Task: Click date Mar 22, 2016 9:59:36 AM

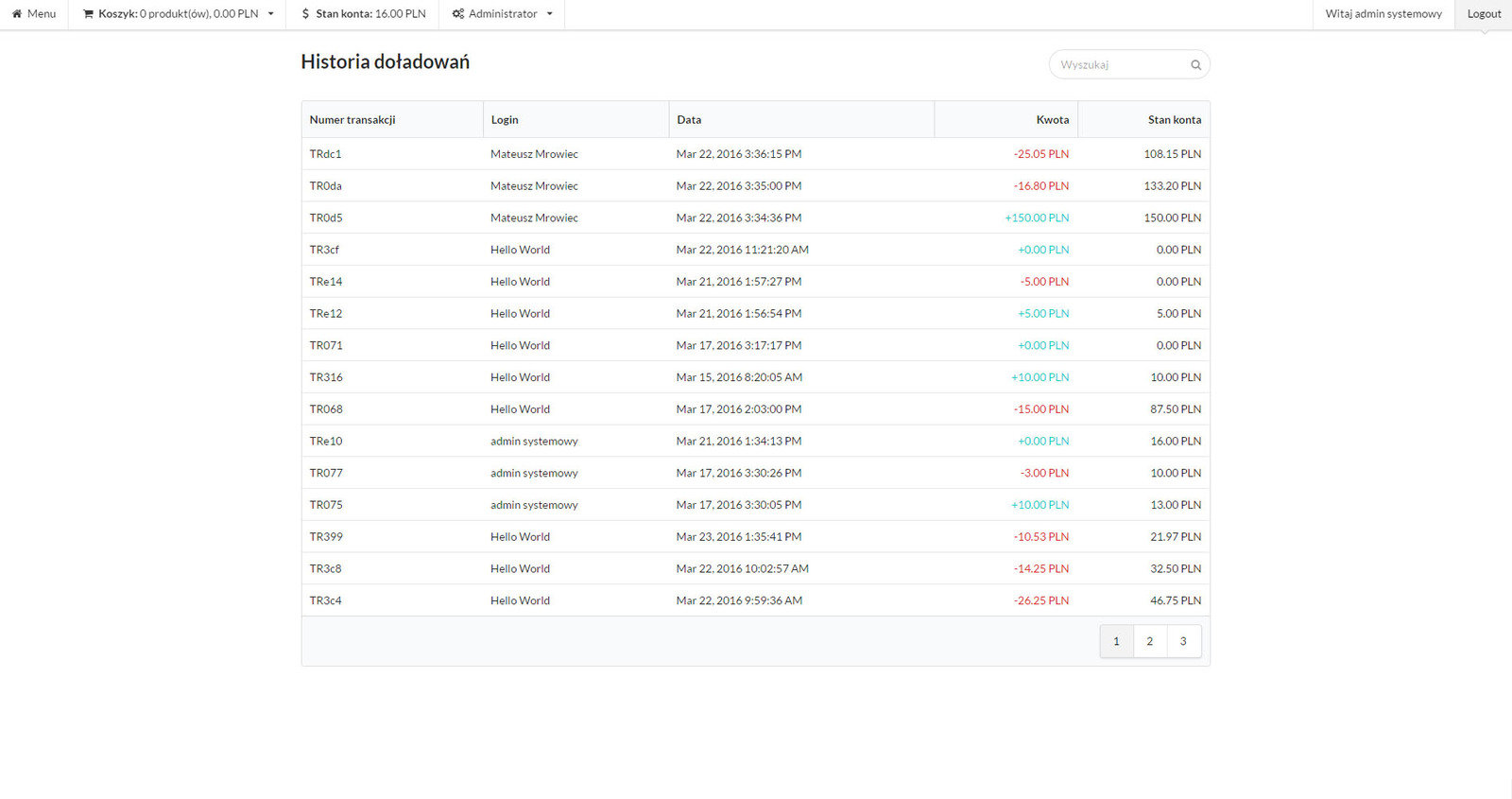Action: pyautogui.click(x=739, y=601)
